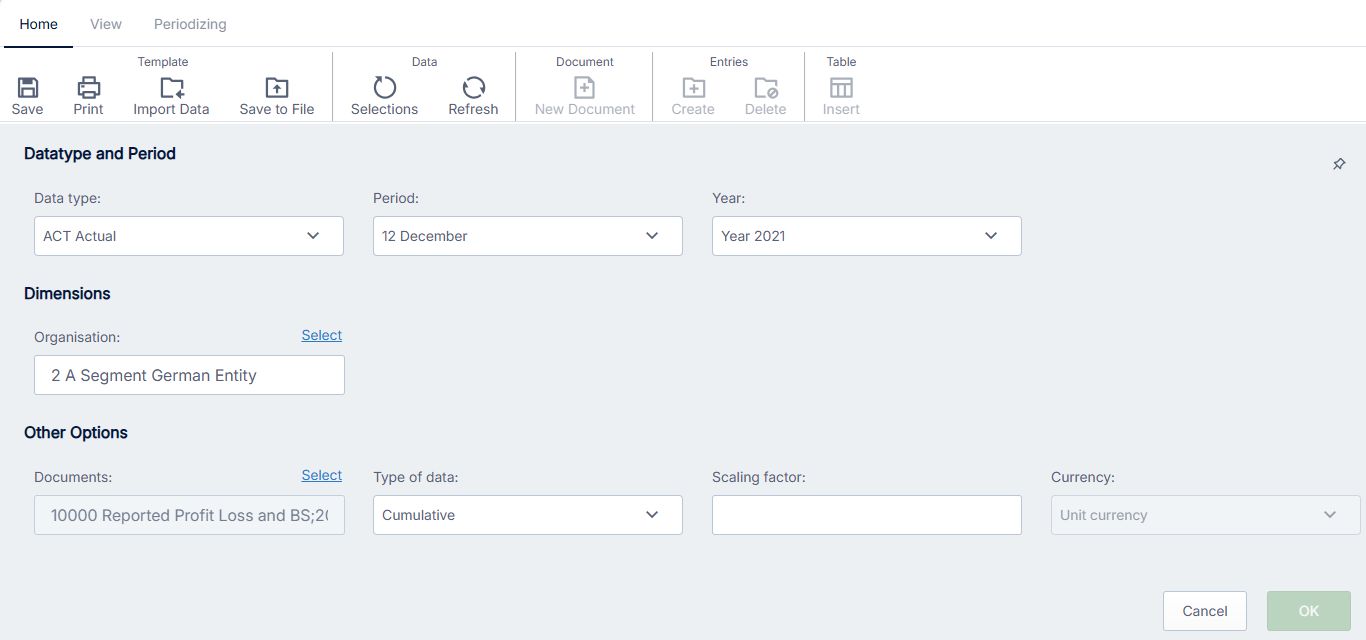Image resolution: width=1366 pixels, height=640 pixels.
Task: Switch to the Periodizing tab
Action: [x=190, y=24]
